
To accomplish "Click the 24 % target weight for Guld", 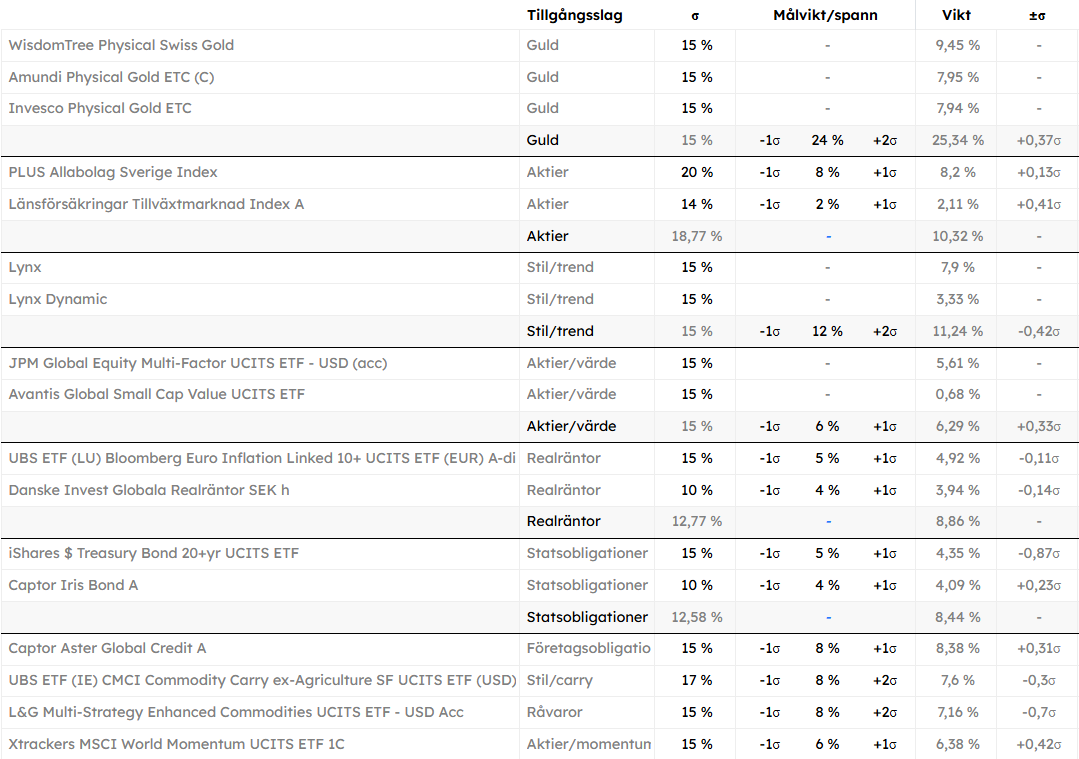I will tap(828, 140).
